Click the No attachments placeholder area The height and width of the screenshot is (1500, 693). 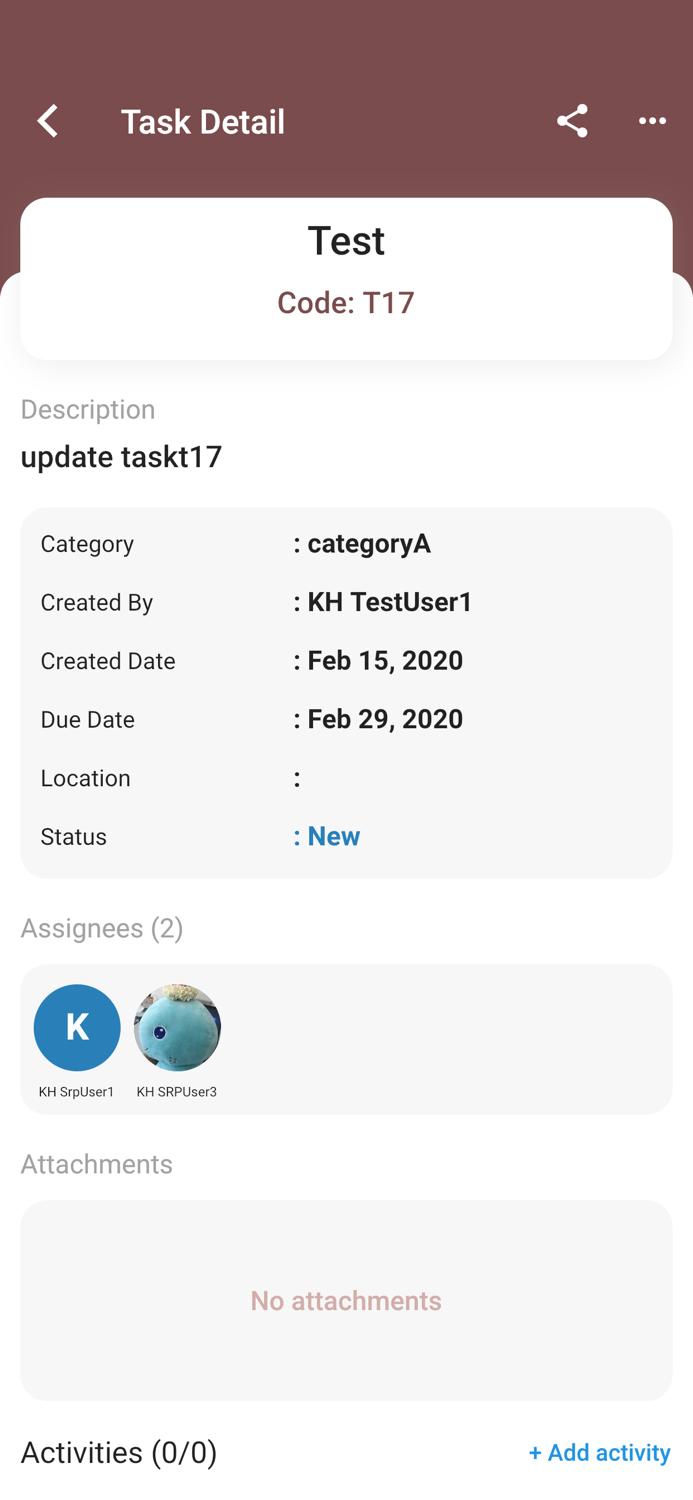tap(346, 1300)
